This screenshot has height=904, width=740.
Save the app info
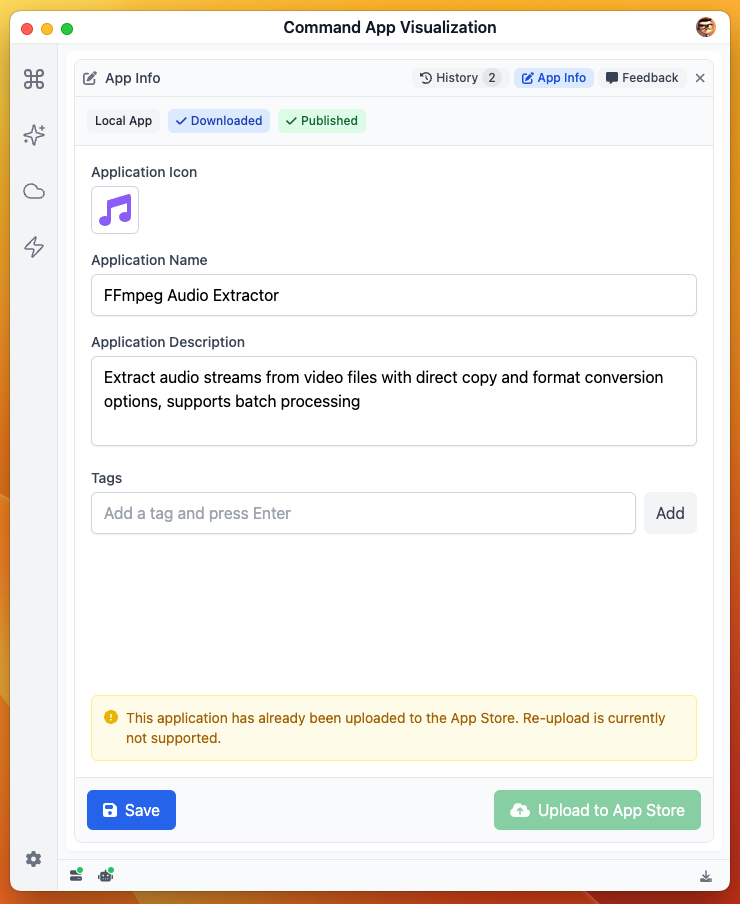click(131, 810)
